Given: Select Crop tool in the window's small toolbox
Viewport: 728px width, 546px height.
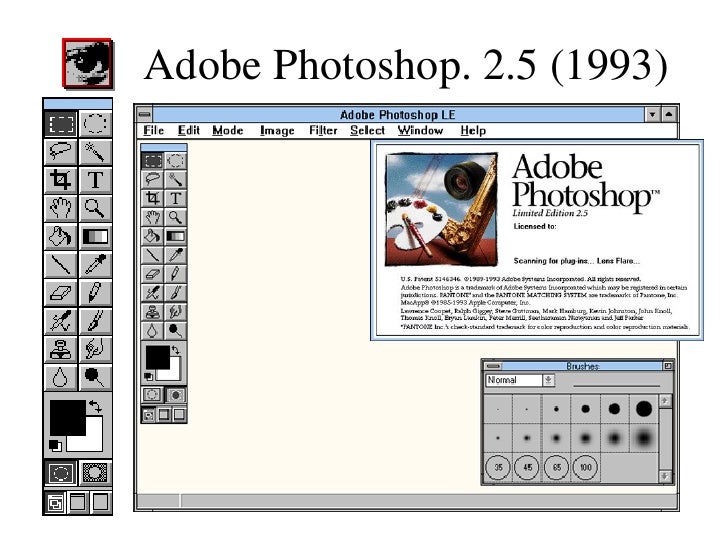Looking at the screenshot, I should [152, 198].
